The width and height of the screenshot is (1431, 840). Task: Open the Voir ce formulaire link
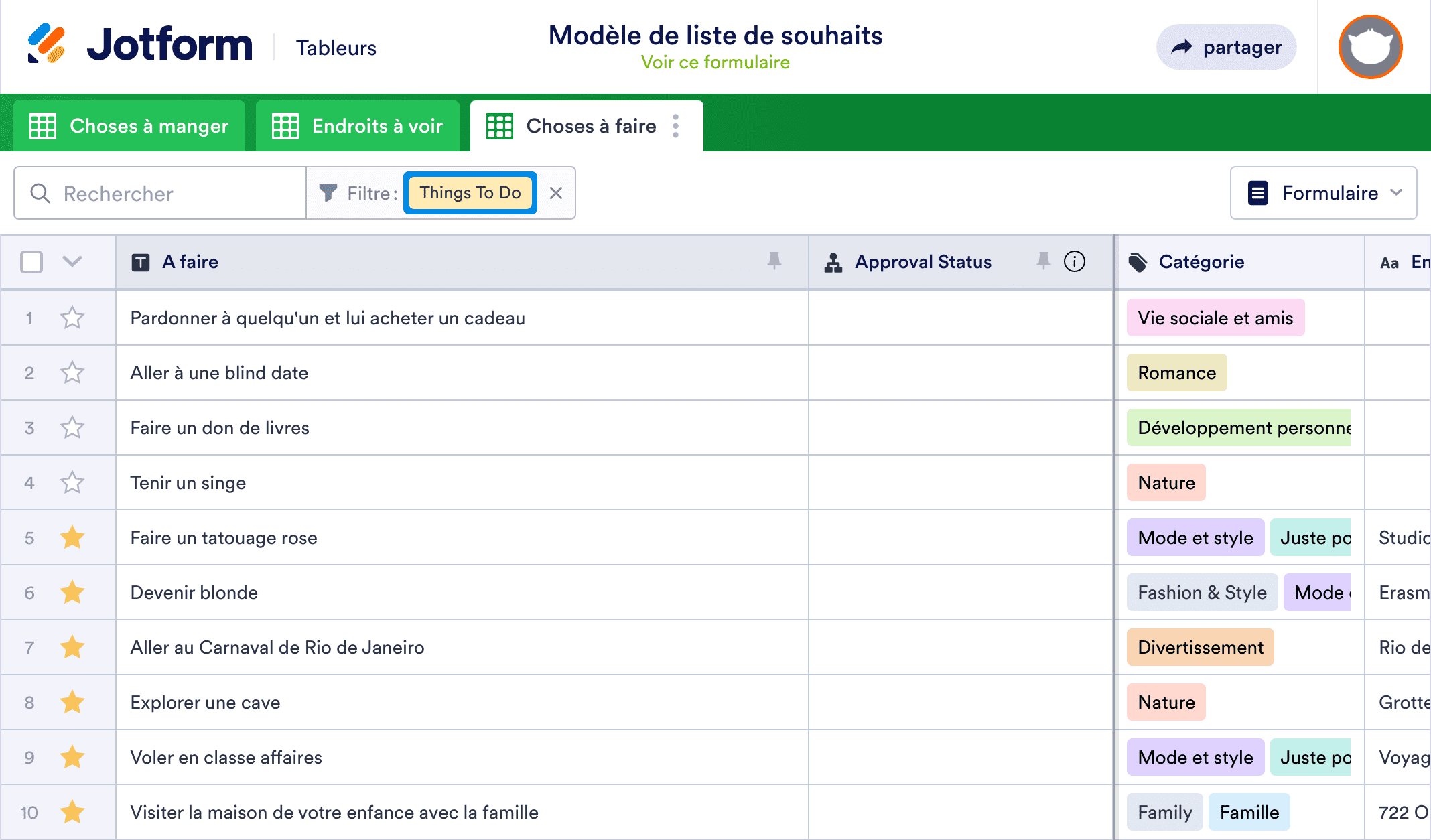click(715, 62)
